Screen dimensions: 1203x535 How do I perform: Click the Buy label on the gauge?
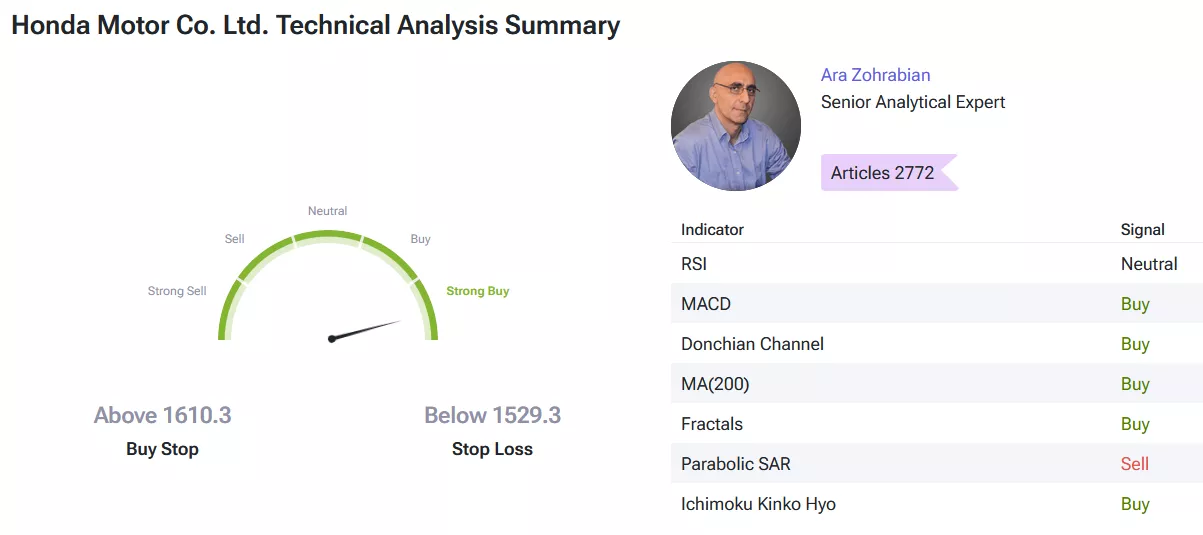(x=421, y=239)
